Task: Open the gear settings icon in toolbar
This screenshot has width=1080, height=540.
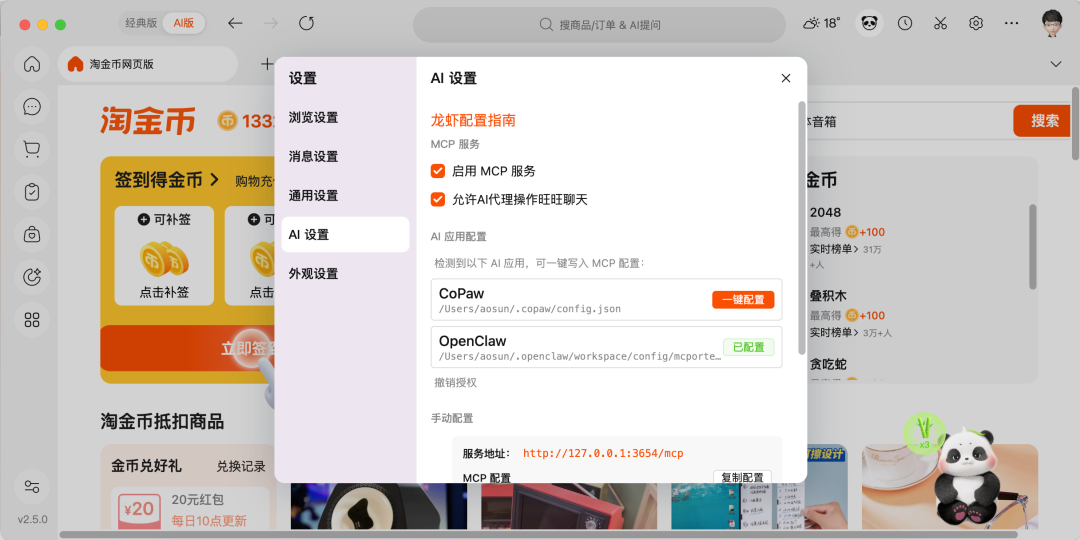Action: click(x=975, y=23)
